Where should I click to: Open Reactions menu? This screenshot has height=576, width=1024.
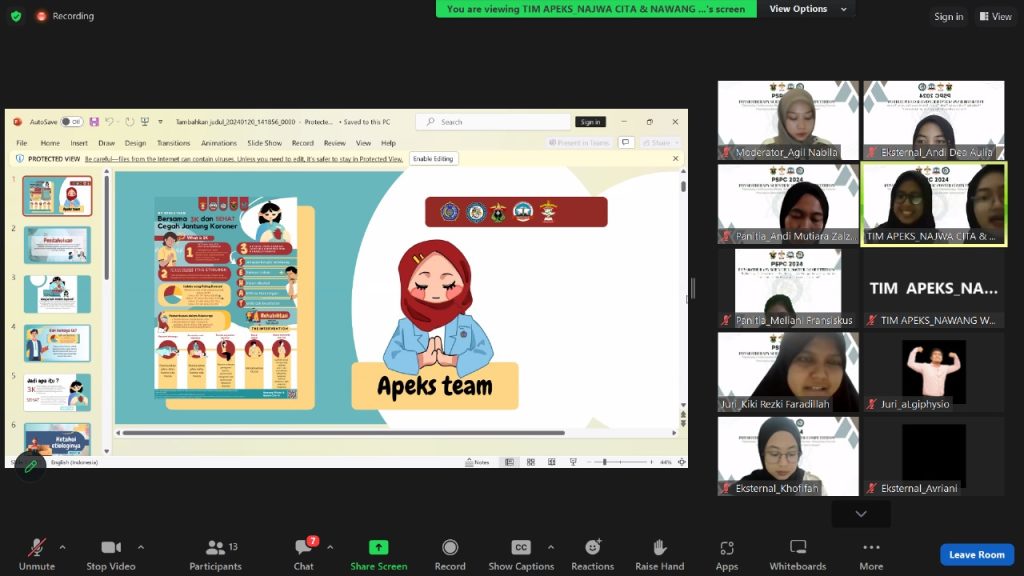[x=592, y=553]
